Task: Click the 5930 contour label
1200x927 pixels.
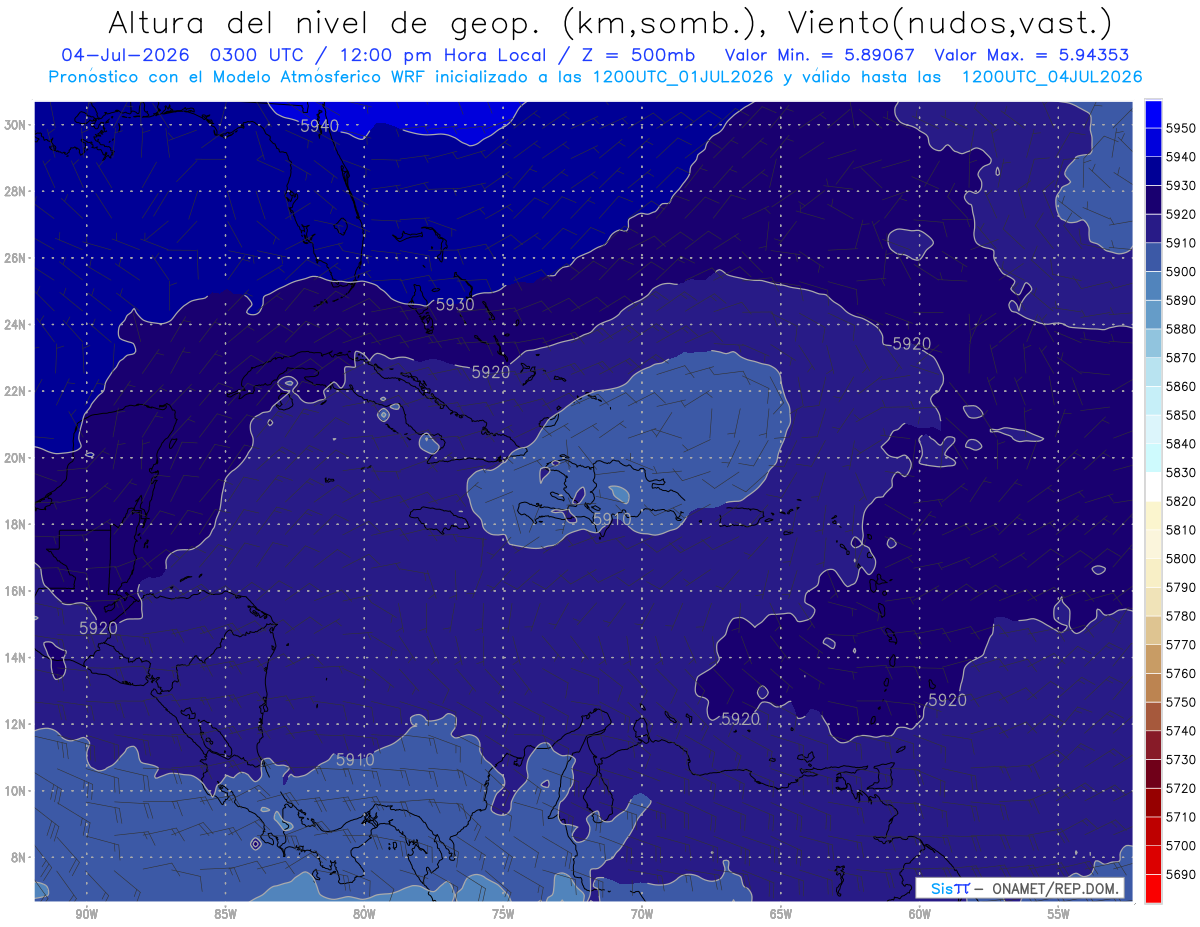Action: point(456,304)
